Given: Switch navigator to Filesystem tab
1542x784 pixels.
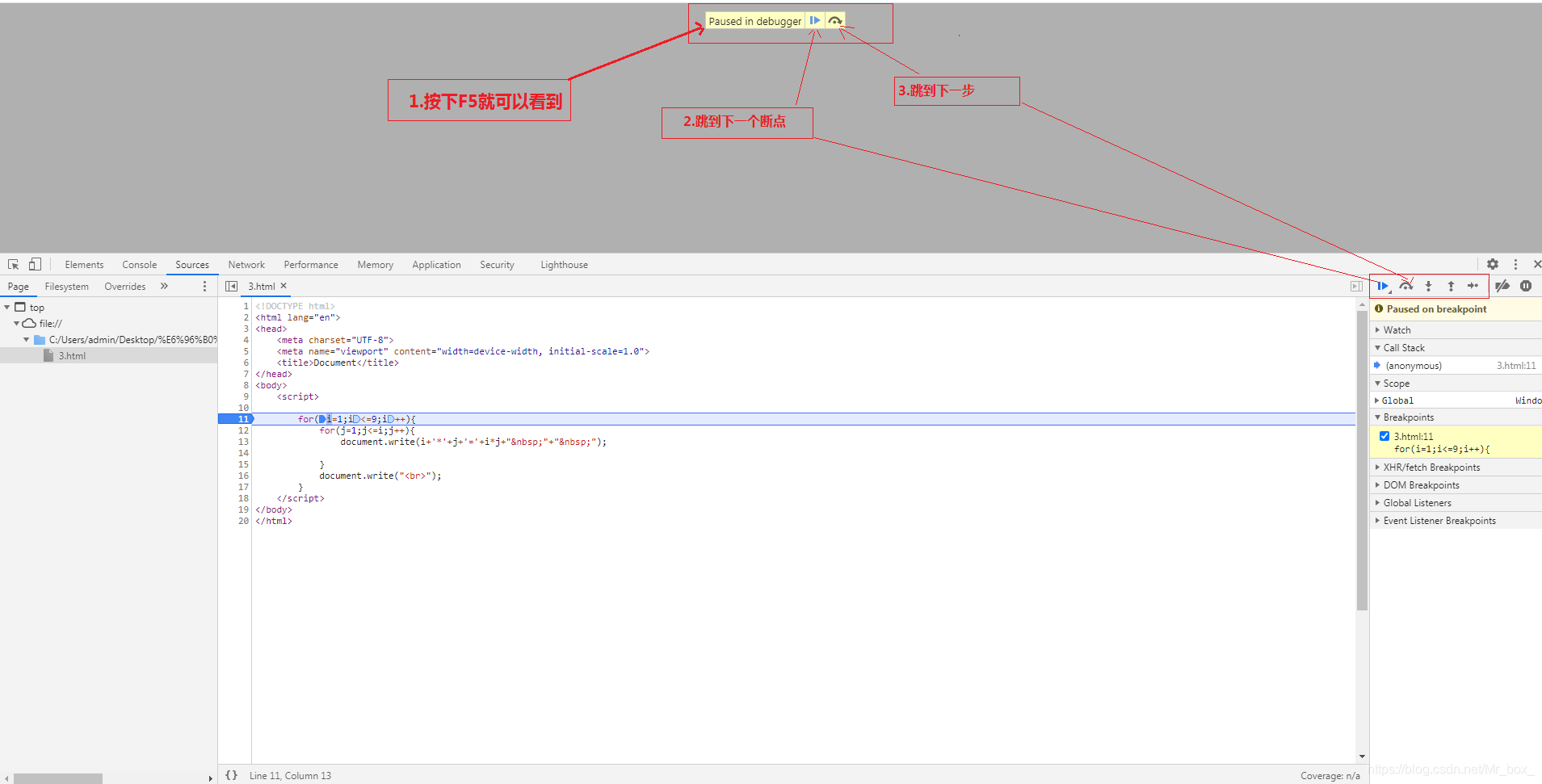Looking at the screenshot, I should [67, 287].
